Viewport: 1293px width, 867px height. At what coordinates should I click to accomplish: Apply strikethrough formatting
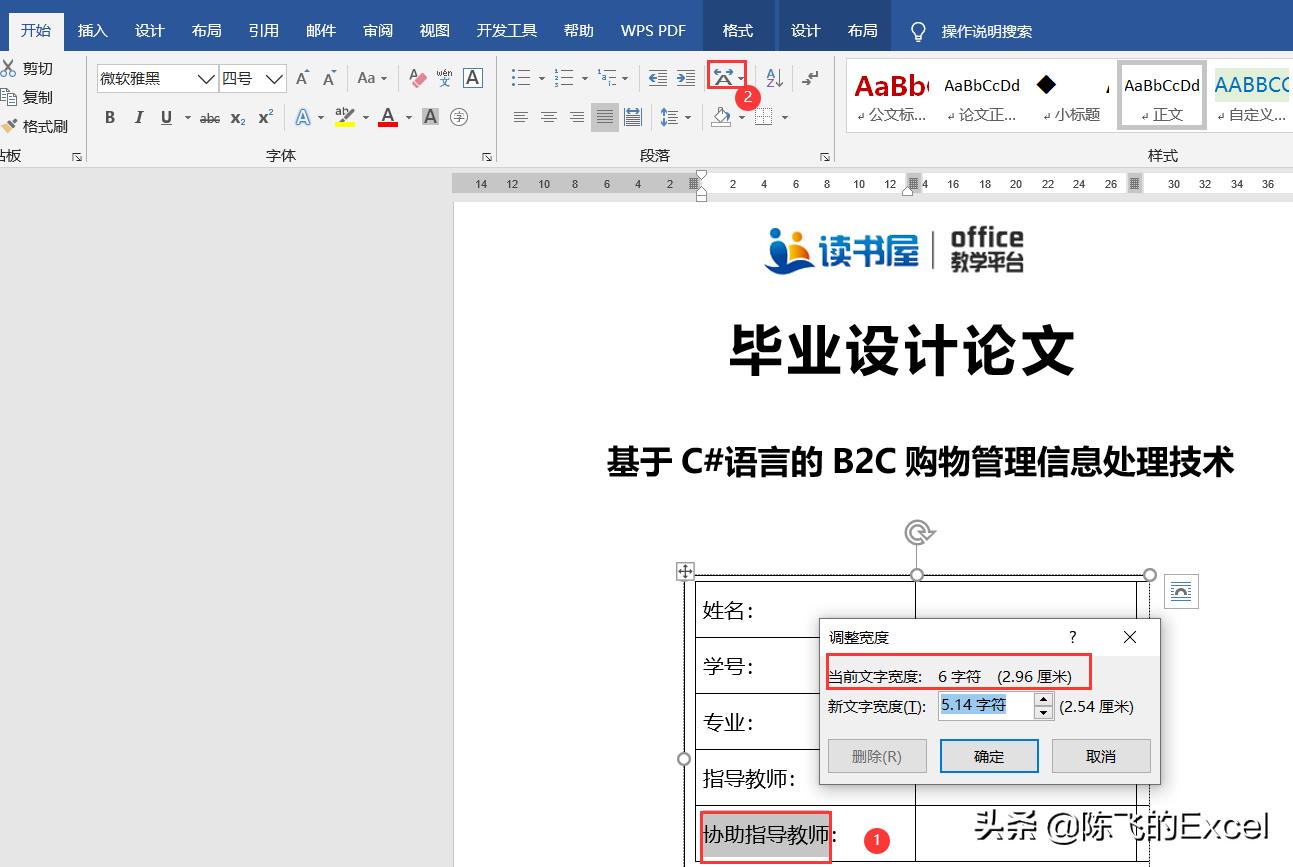(209, 117)
